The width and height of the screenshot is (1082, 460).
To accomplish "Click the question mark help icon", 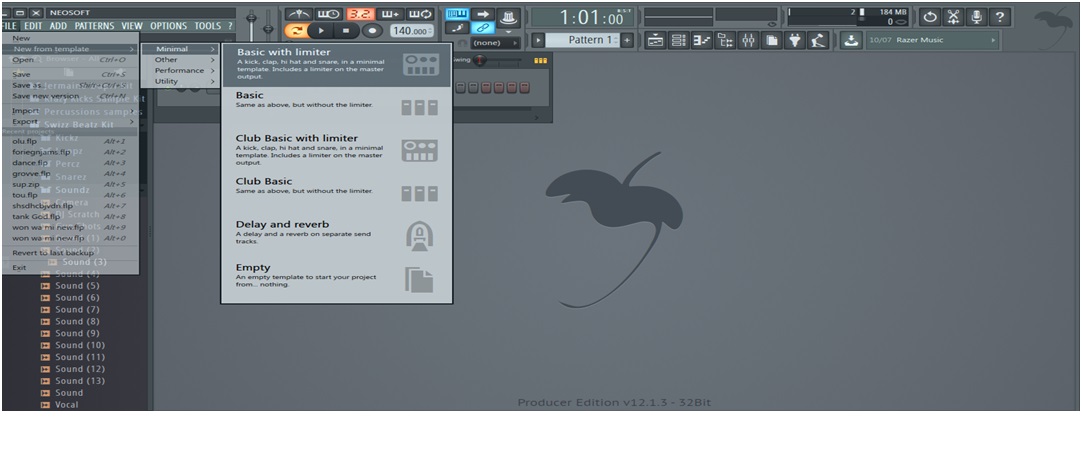I will [1000, 17].
